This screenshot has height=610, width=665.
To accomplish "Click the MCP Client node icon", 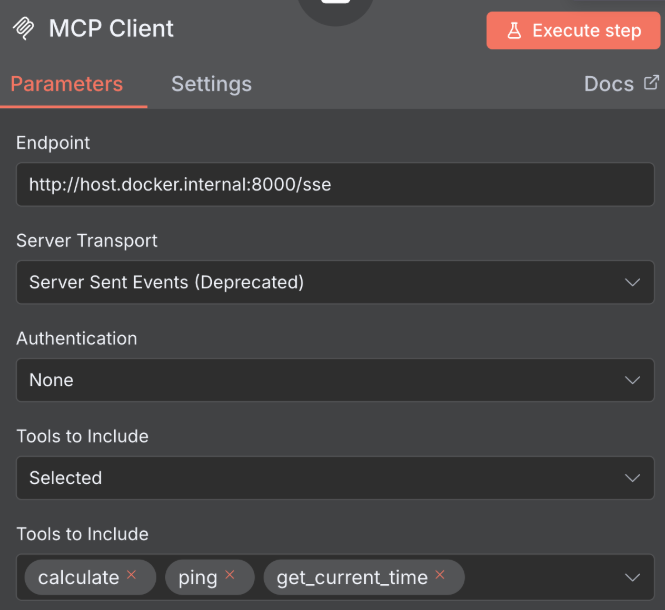I will (22, 29).
